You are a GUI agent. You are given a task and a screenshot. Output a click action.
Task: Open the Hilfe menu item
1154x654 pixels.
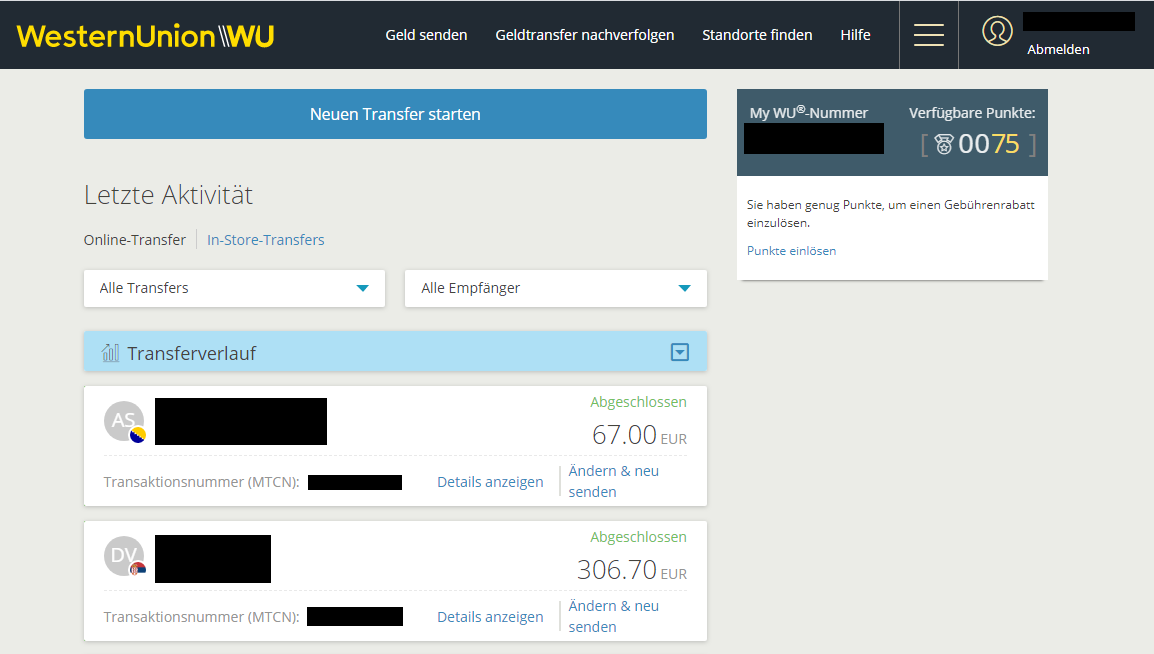click(x=855, y=35)
